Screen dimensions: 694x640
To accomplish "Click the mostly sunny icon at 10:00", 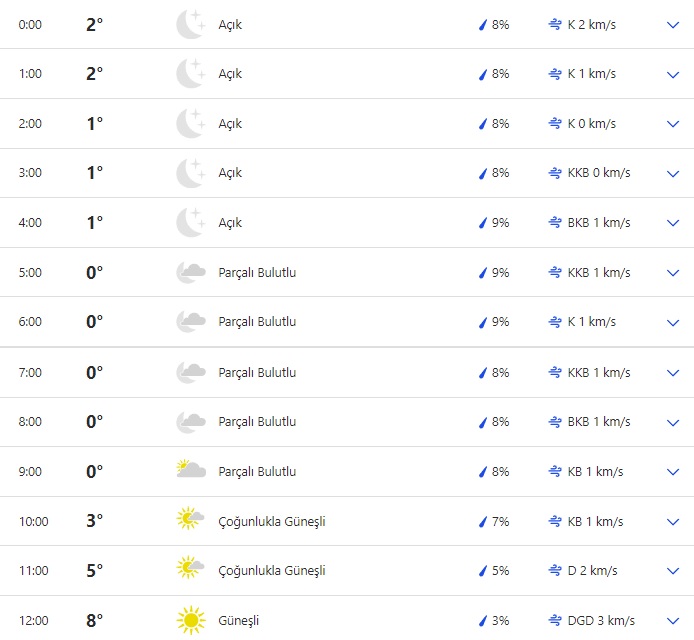I will tap(188, 521).
